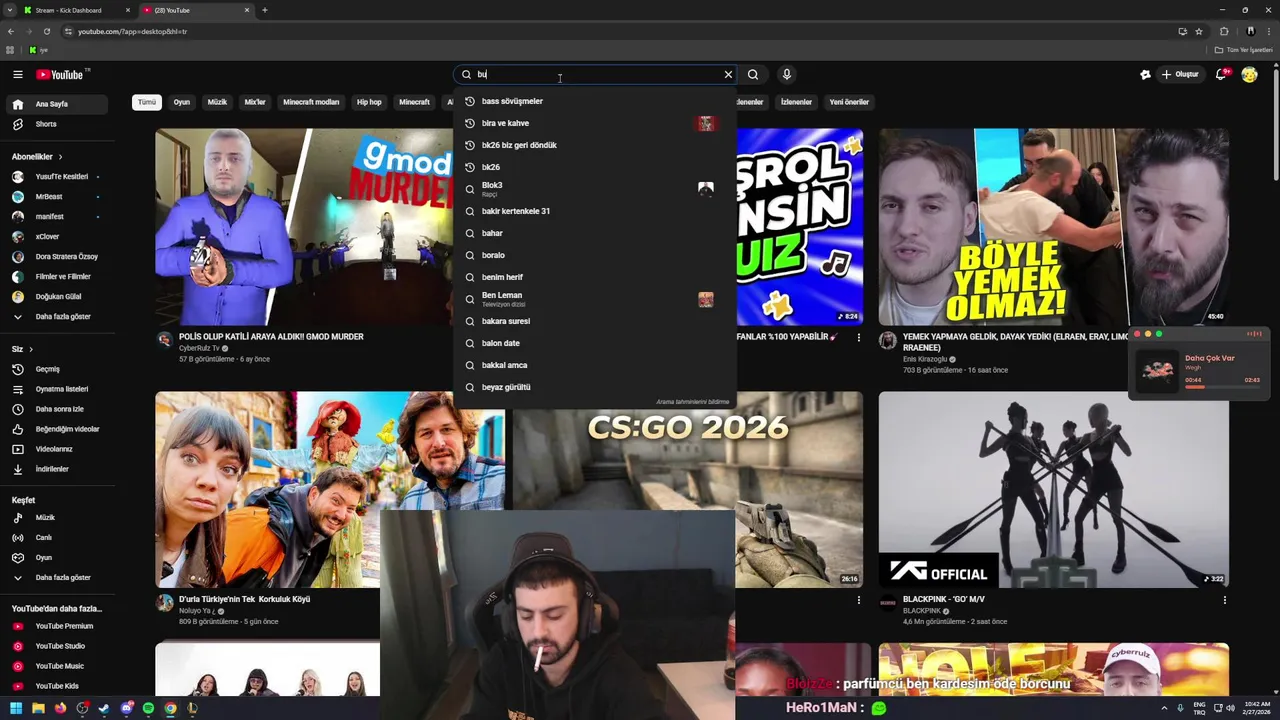The width and height of the screenshot is (1280, 720).
Task: Open Oyun under Keşfet
Action: click(x=56, y=558)
